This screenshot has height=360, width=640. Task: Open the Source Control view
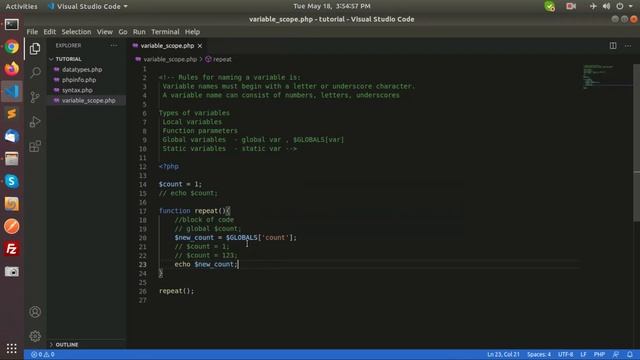(x=35, y=97)
